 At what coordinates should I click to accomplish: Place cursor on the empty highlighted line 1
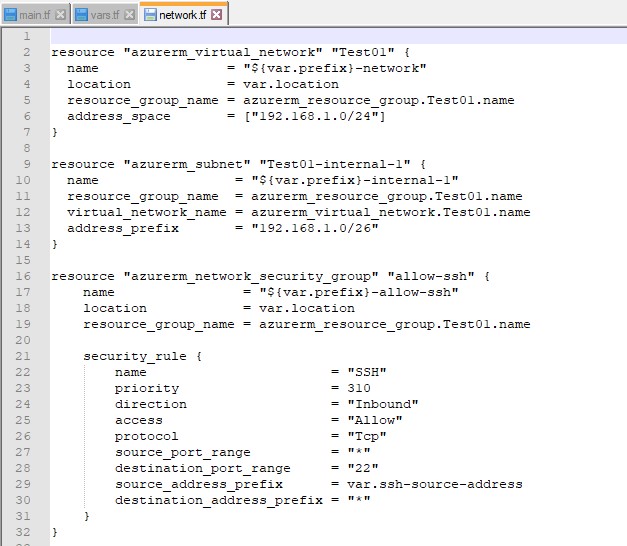point(300,36)
